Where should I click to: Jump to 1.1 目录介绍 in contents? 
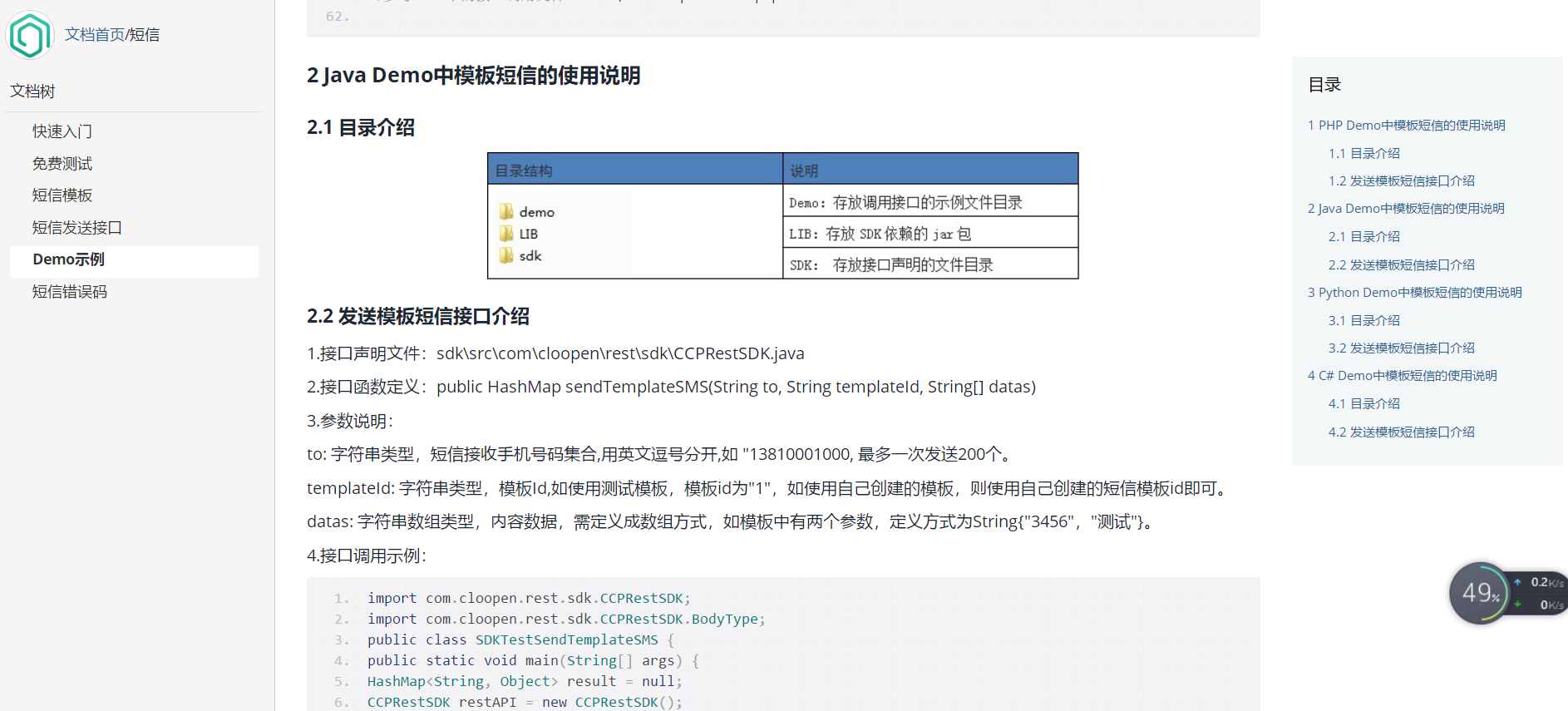(x=1363, y=154)
